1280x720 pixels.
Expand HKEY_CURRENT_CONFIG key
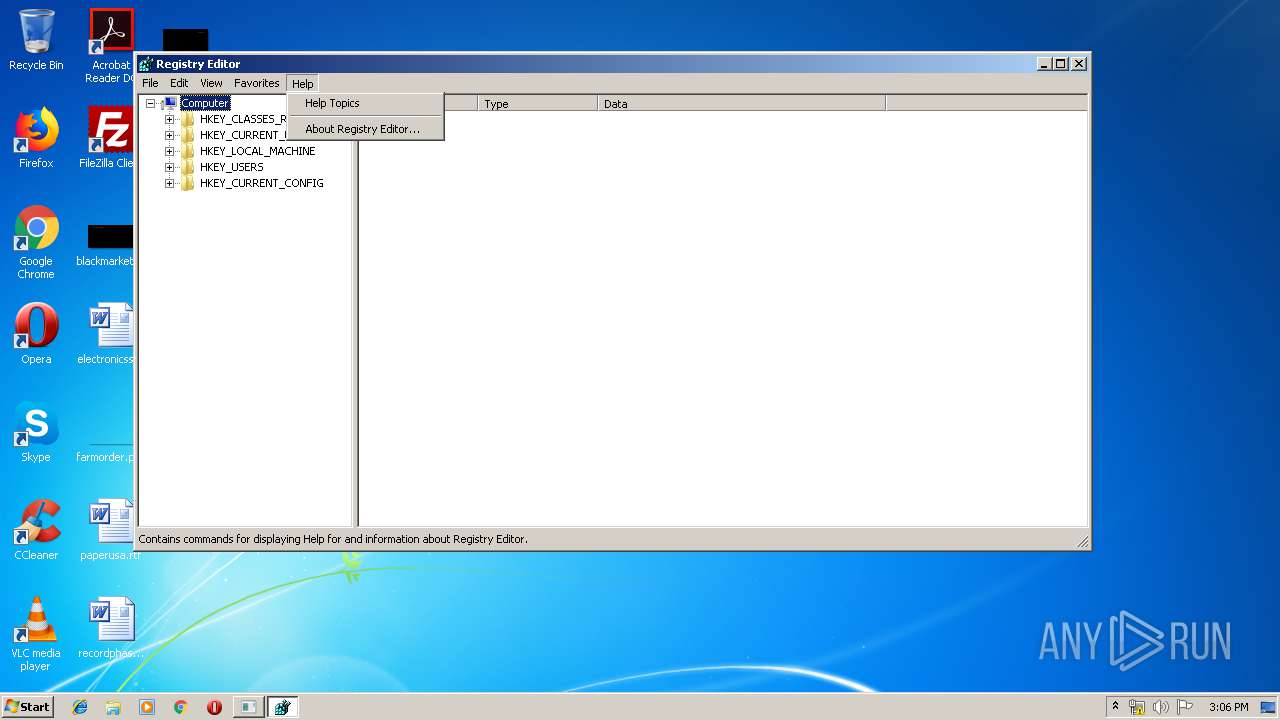point(169,183)
